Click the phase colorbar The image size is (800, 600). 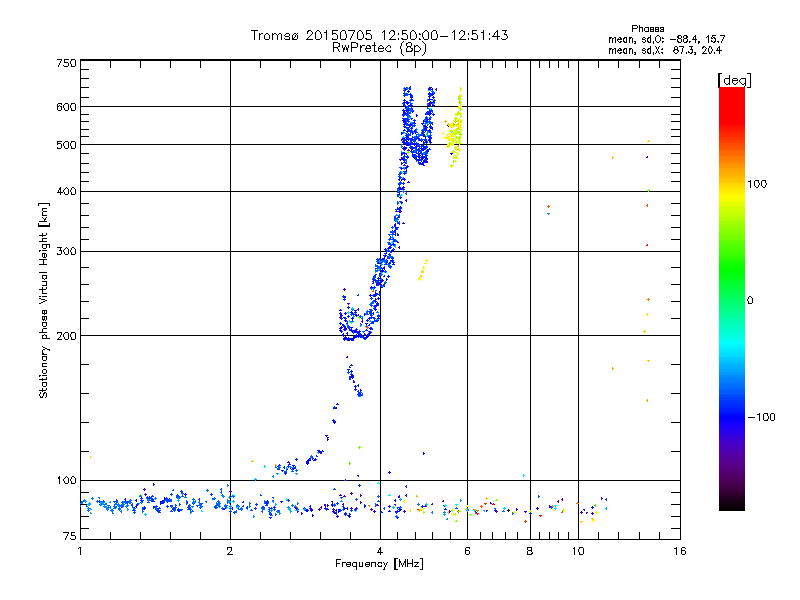coord(732,299)
